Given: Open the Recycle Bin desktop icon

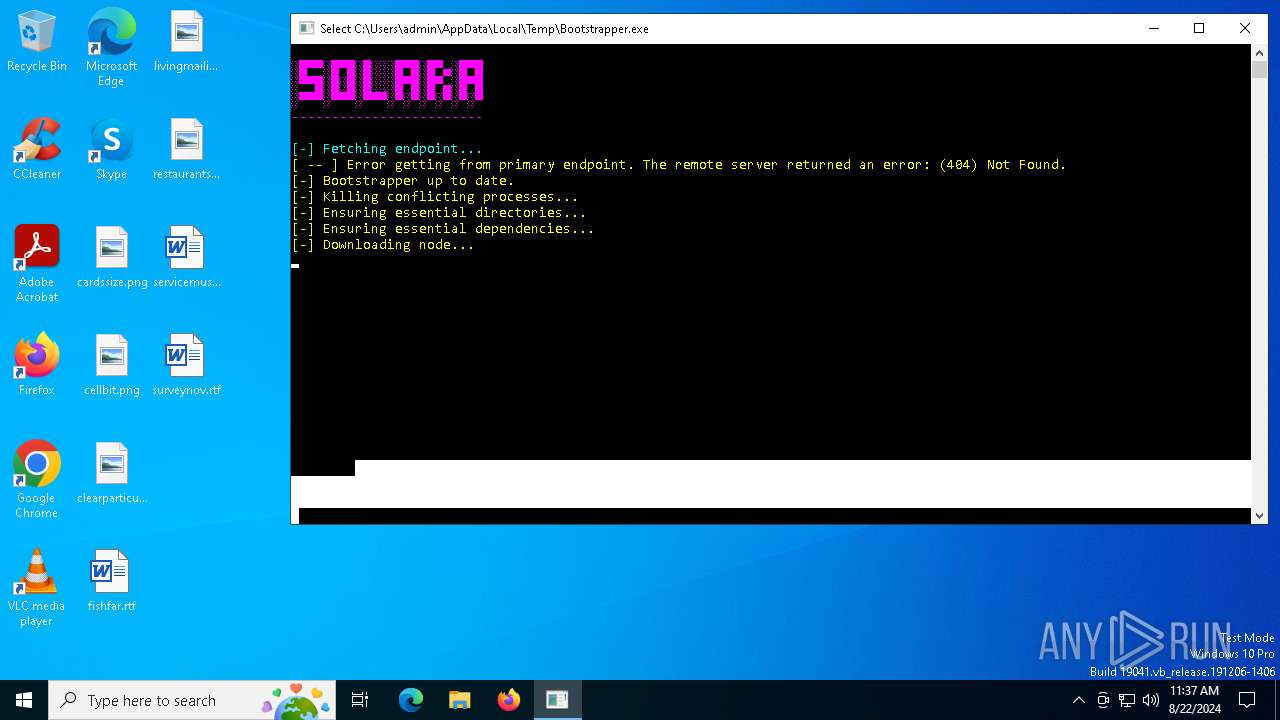Looking at the screenshot, I should click(37, 41).
